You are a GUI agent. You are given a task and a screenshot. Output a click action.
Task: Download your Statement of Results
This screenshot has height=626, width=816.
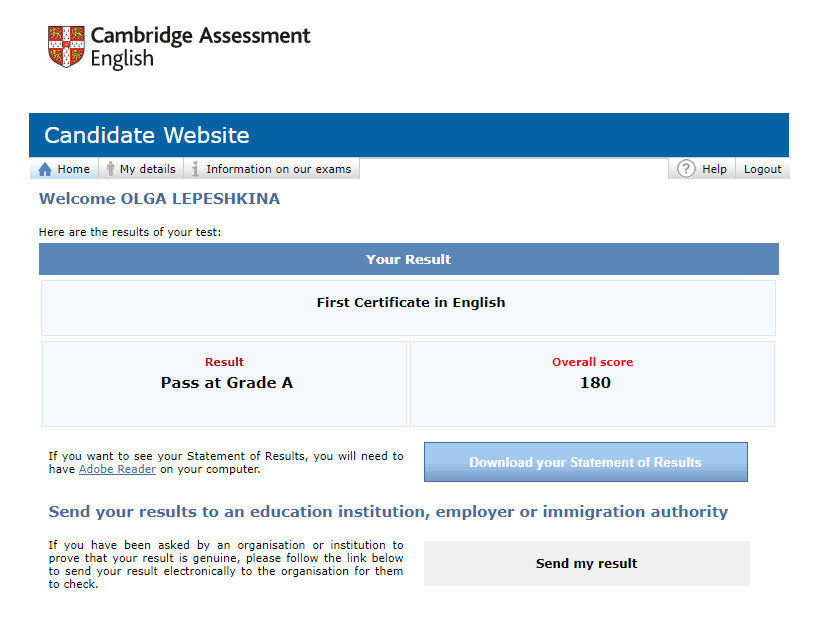[585, 462]
